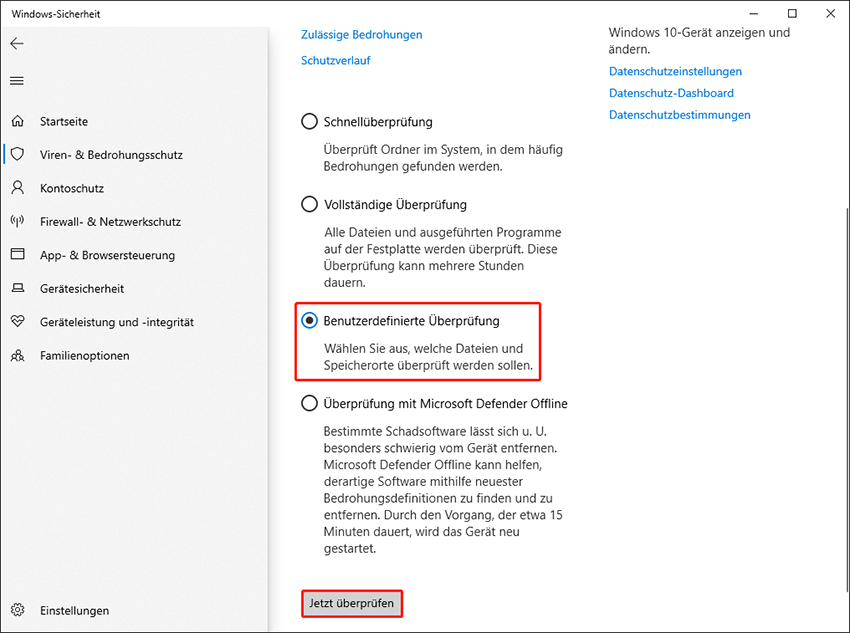This screenshot has width=850, height=633.
Task: Click the Kontoschutz person icon
Action: 17,188
